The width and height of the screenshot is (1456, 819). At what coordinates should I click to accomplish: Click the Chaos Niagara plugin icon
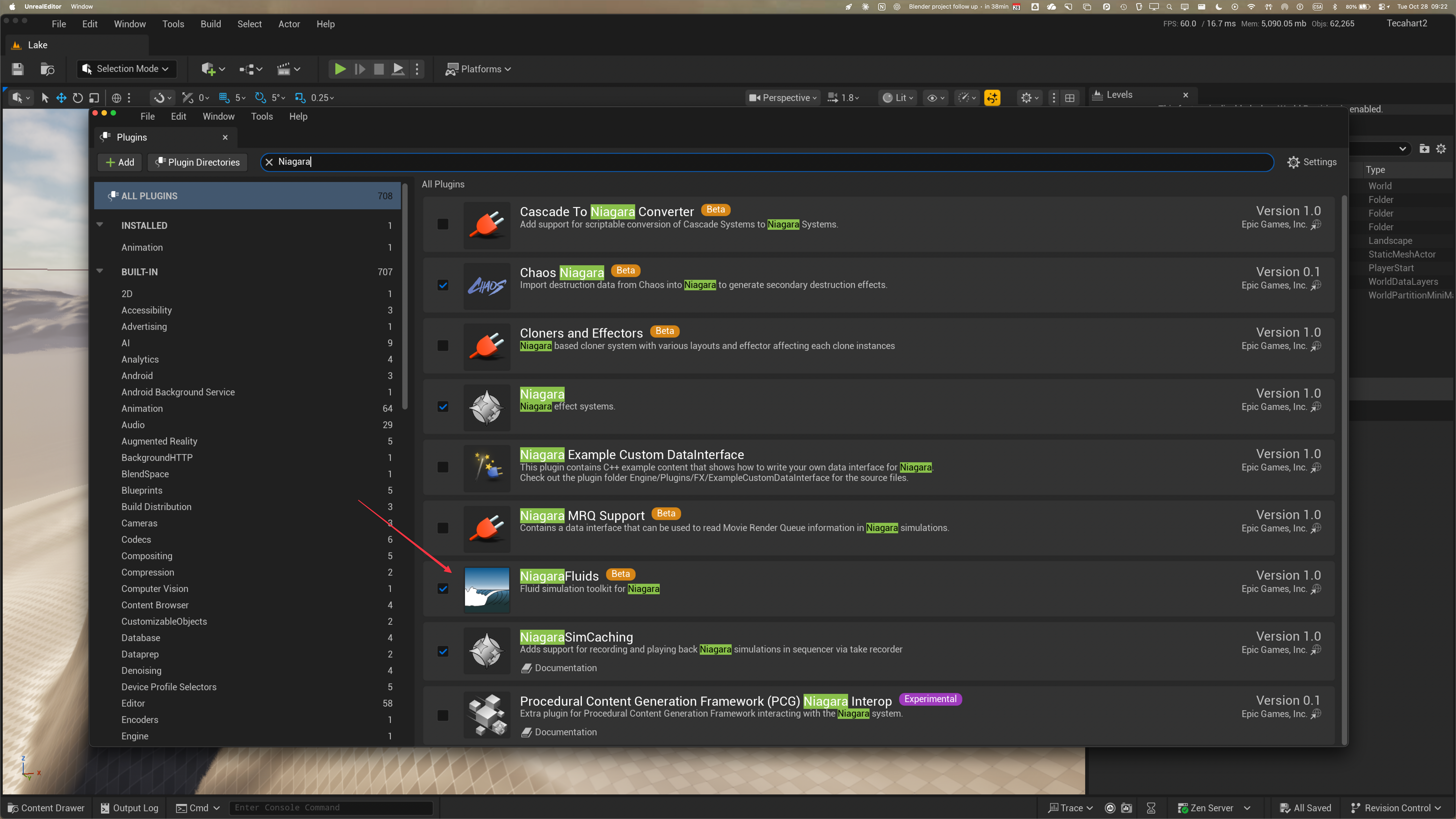[x=487, y=286]
